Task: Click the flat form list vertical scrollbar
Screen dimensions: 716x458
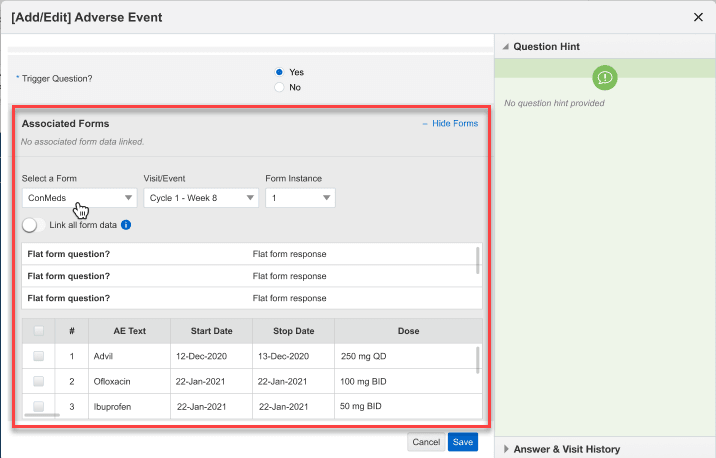Action: tap(478, 260)
